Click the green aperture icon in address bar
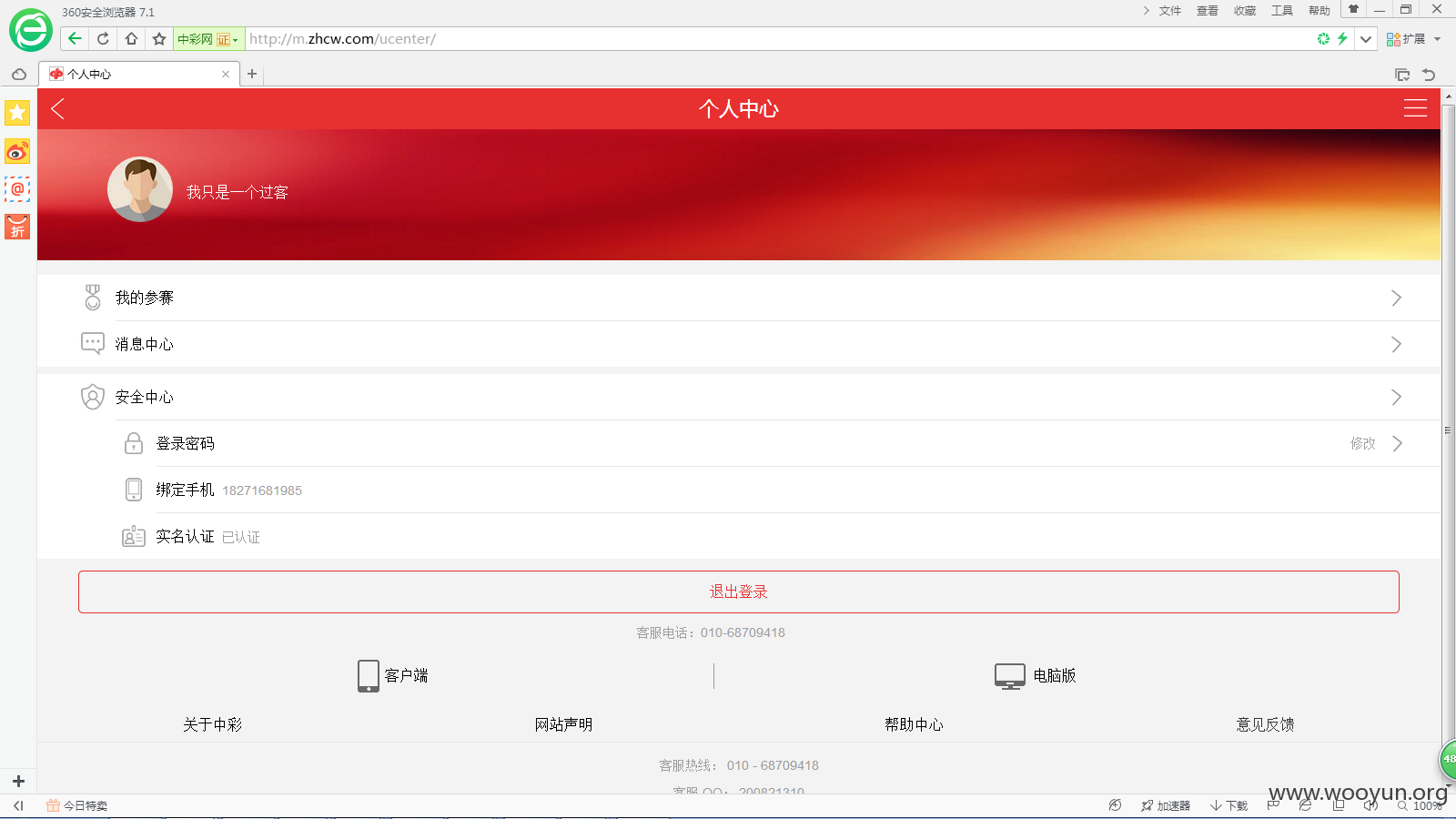The height and width of the screenshot is (819, 1456). click(x=1323, y=38)
